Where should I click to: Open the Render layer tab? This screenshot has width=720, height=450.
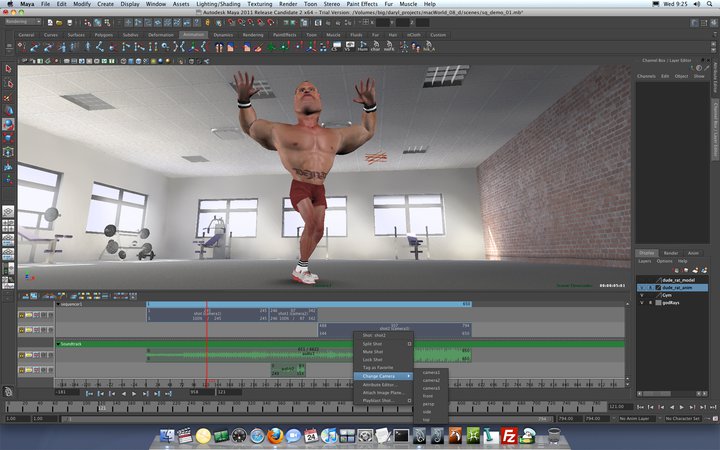670,253
